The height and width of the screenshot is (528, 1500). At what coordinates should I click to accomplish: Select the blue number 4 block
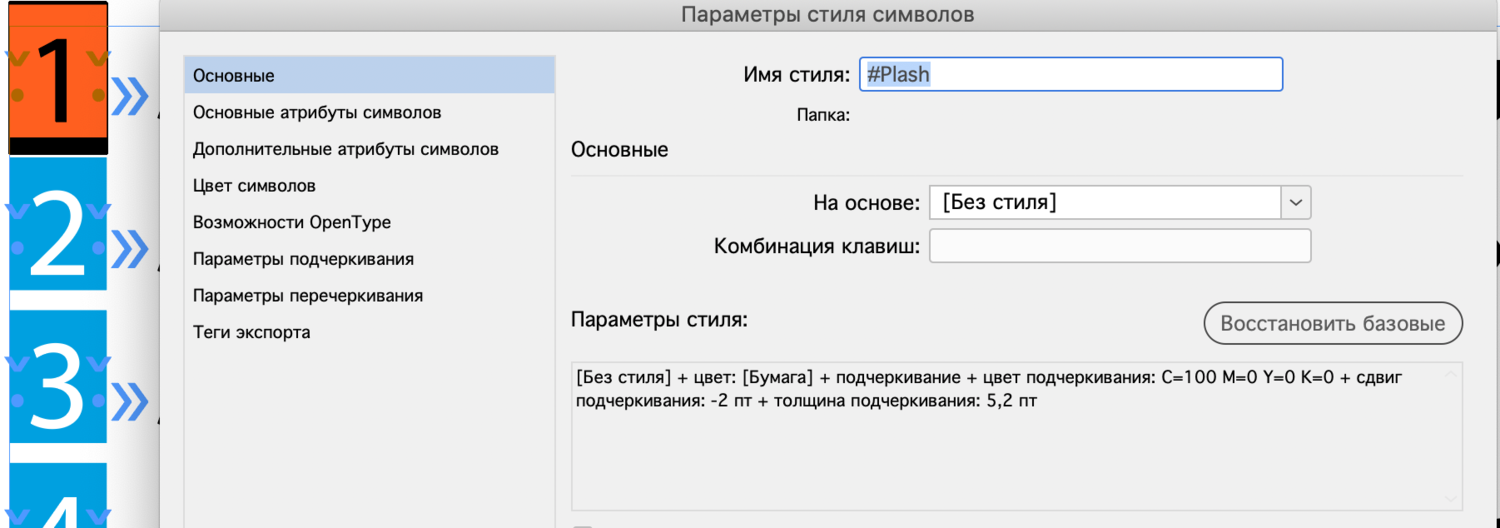tap(58, 499)
